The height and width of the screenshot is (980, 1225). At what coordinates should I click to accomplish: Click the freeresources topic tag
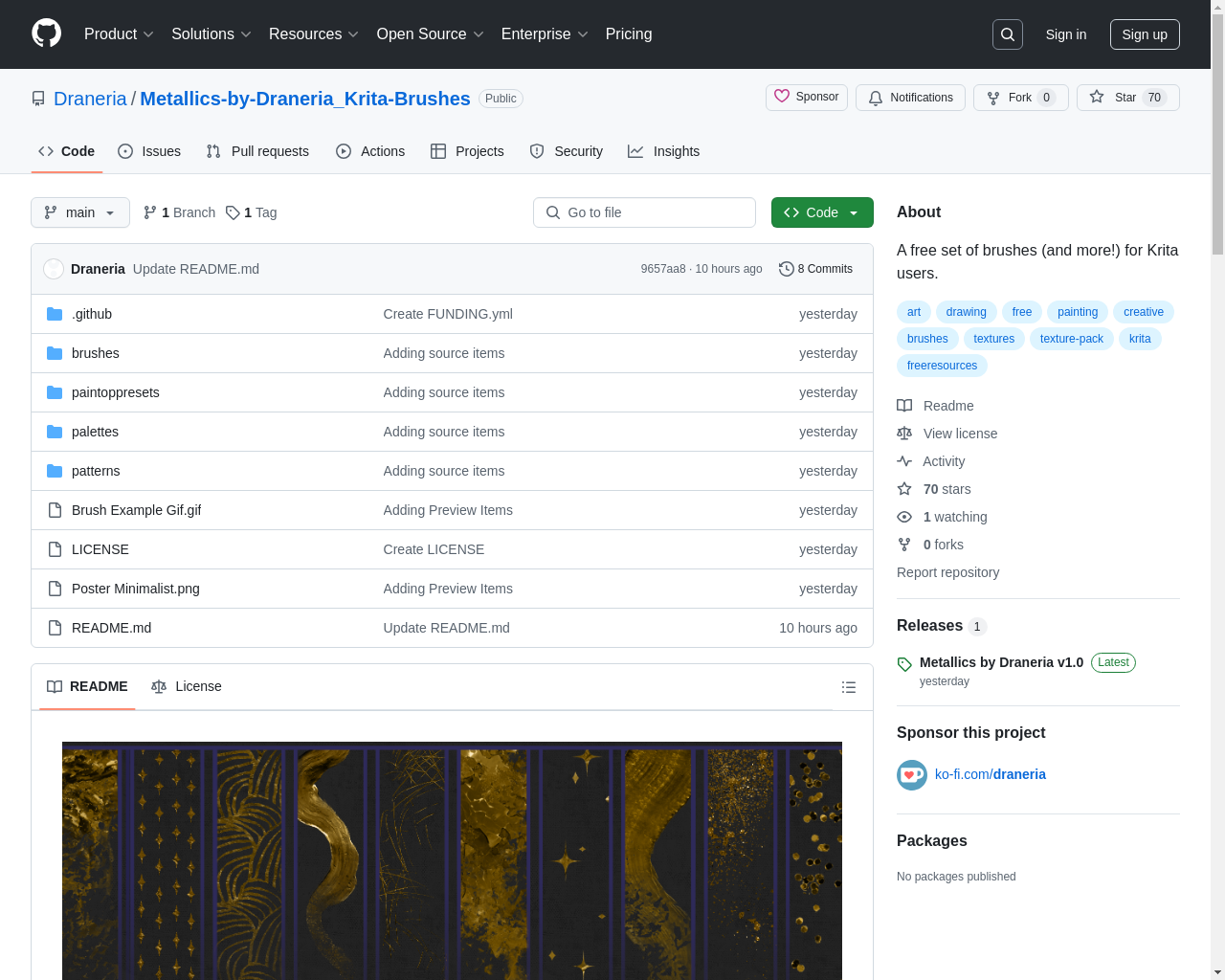(x=942, y=366)
